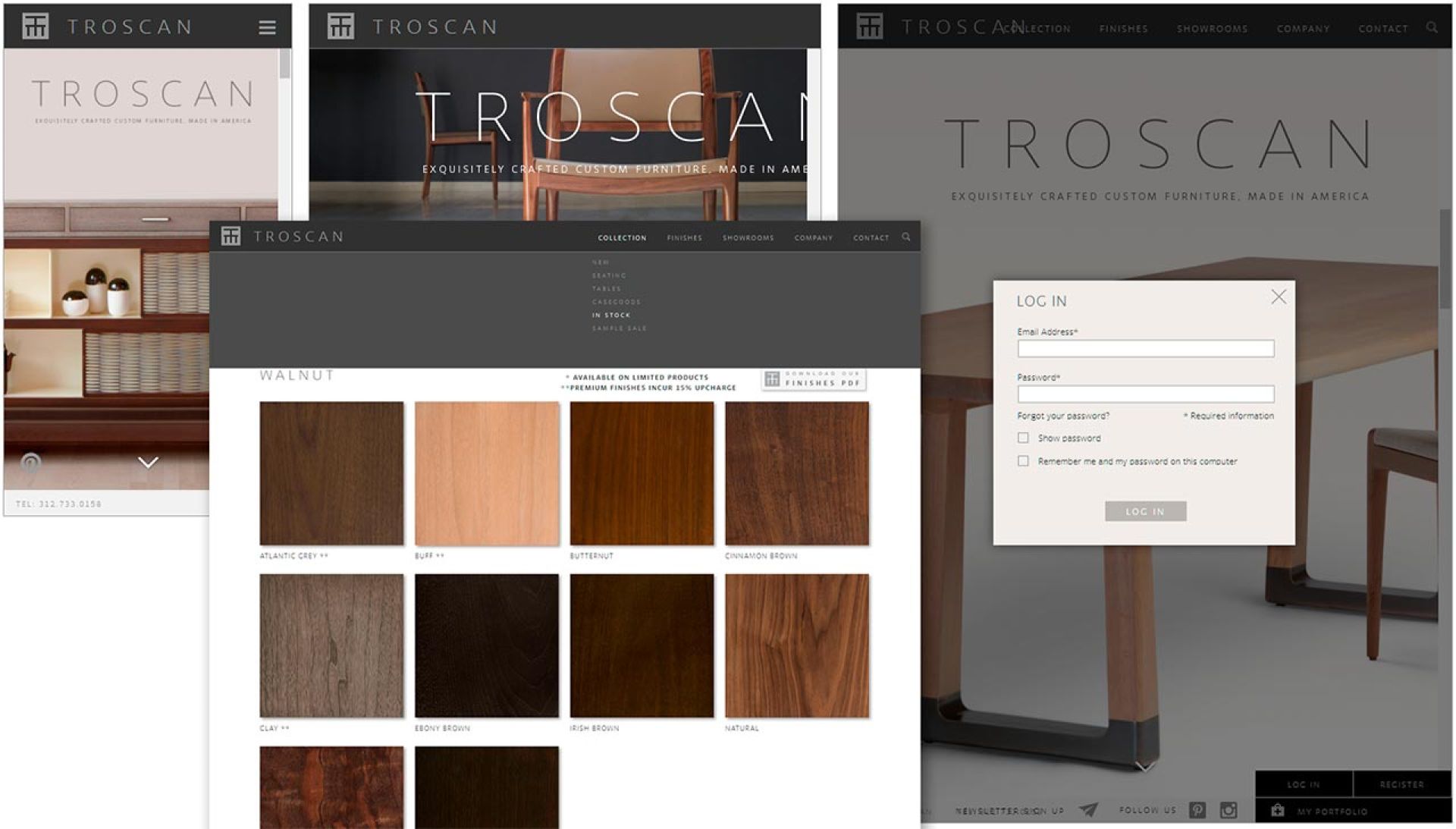This screenshot has width=1456, height=829.
Task: Open the Showrooms menu in finishes window
Action: tap(748, 238)
